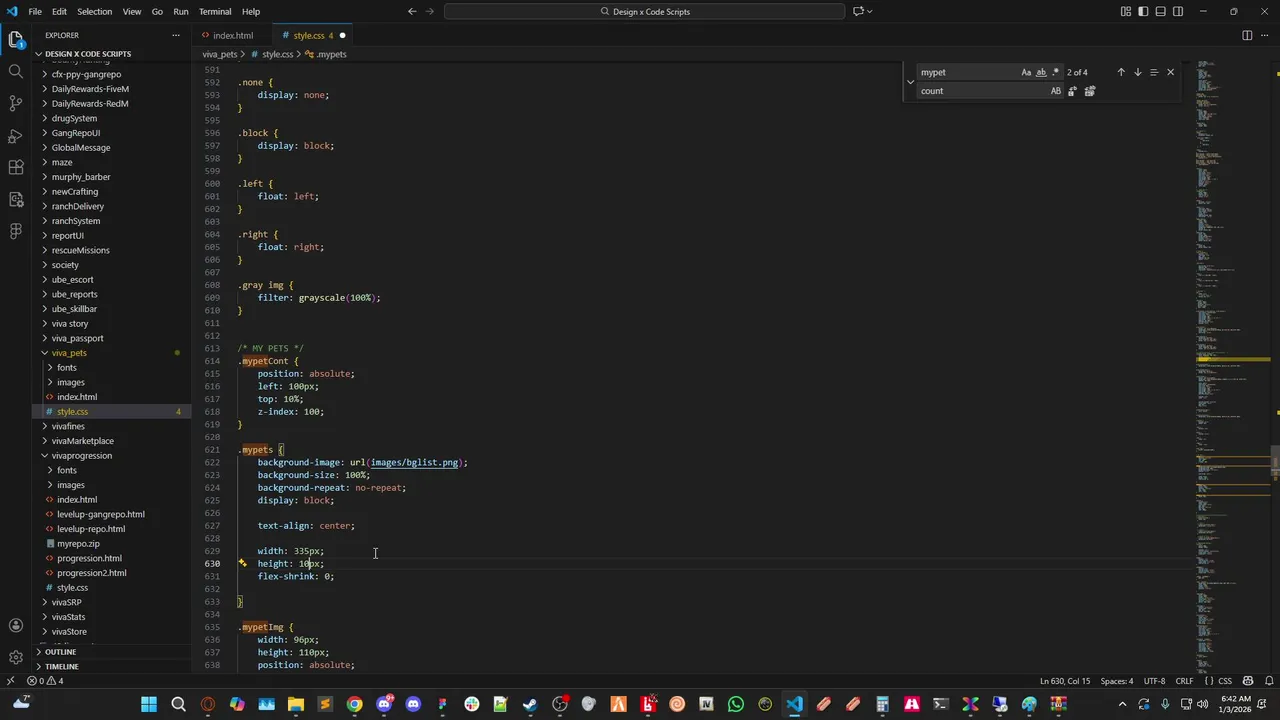The height and width of the screenshot is (720, 1280).
Task: Open Accounts menu in activity bar
Action: click(x=15, y=626)
